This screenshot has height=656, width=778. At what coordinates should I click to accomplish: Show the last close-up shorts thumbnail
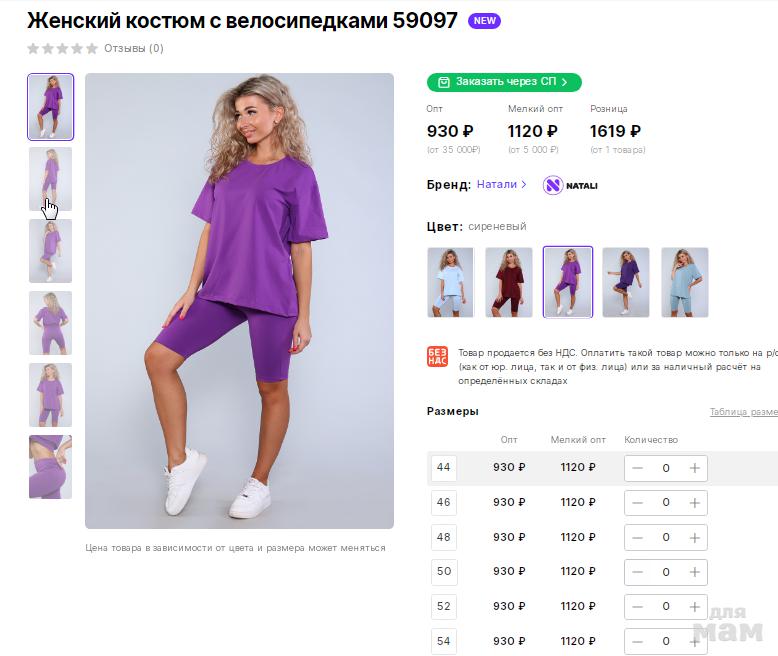(x=50, y=467)
